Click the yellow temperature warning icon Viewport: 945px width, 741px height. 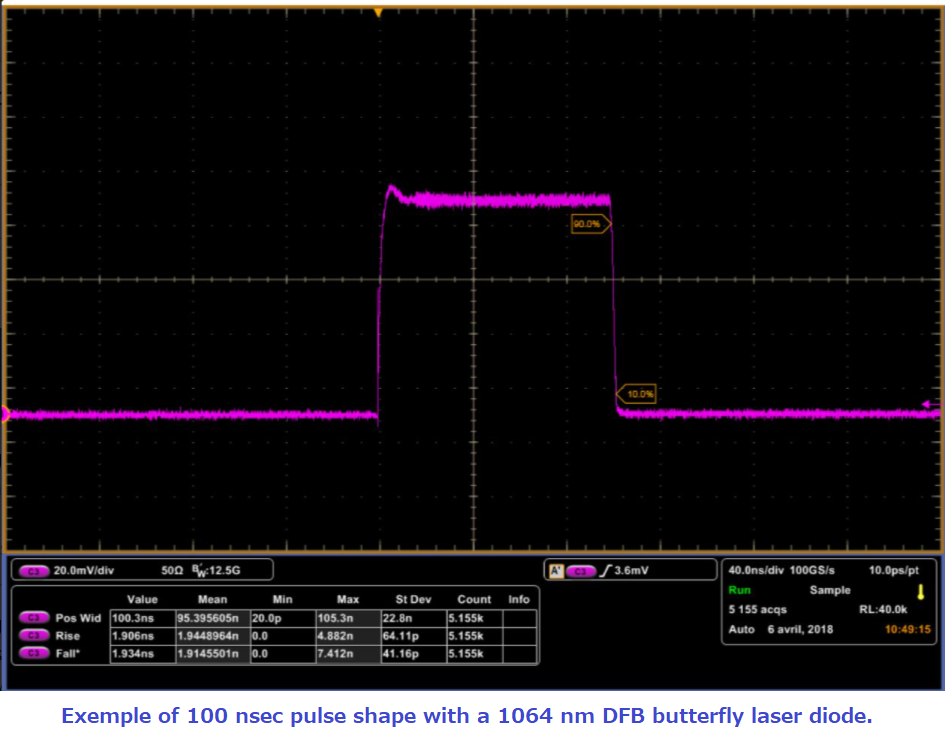tap(920, 591)
